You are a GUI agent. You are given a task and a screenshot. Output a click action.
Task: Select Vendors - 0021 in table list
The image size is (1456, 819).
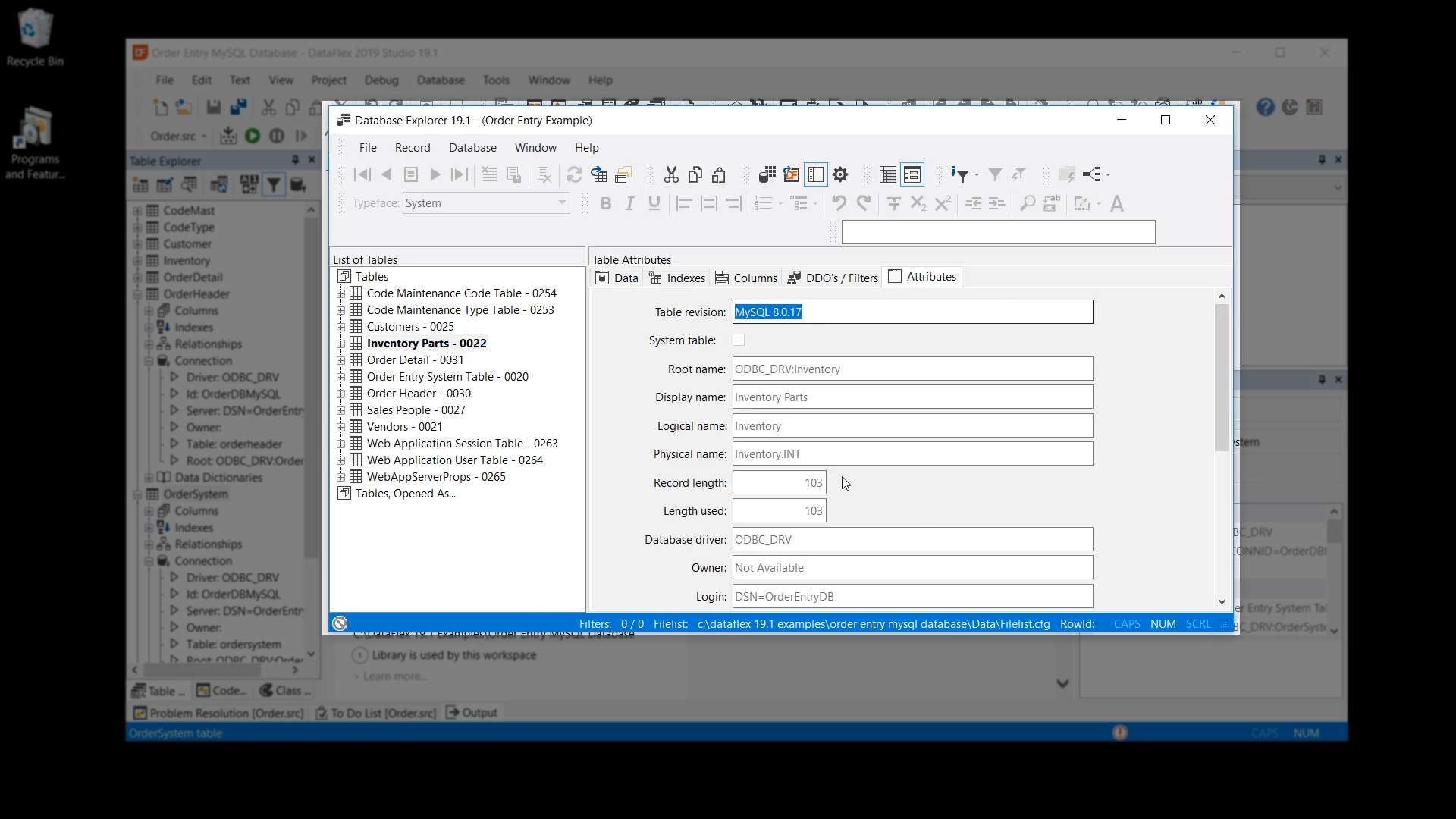[404, 427]
